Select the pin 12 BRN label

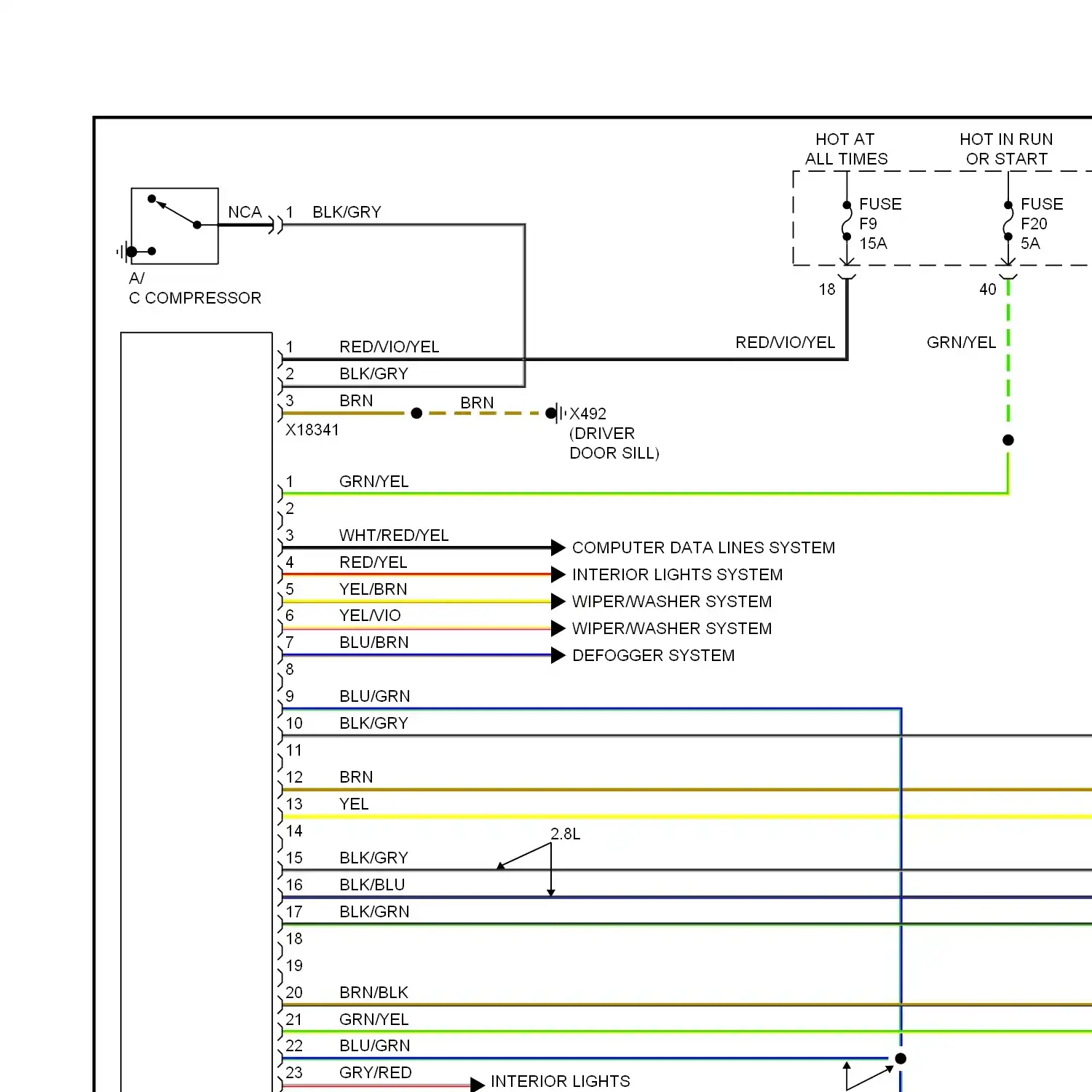tap(356, 778)
